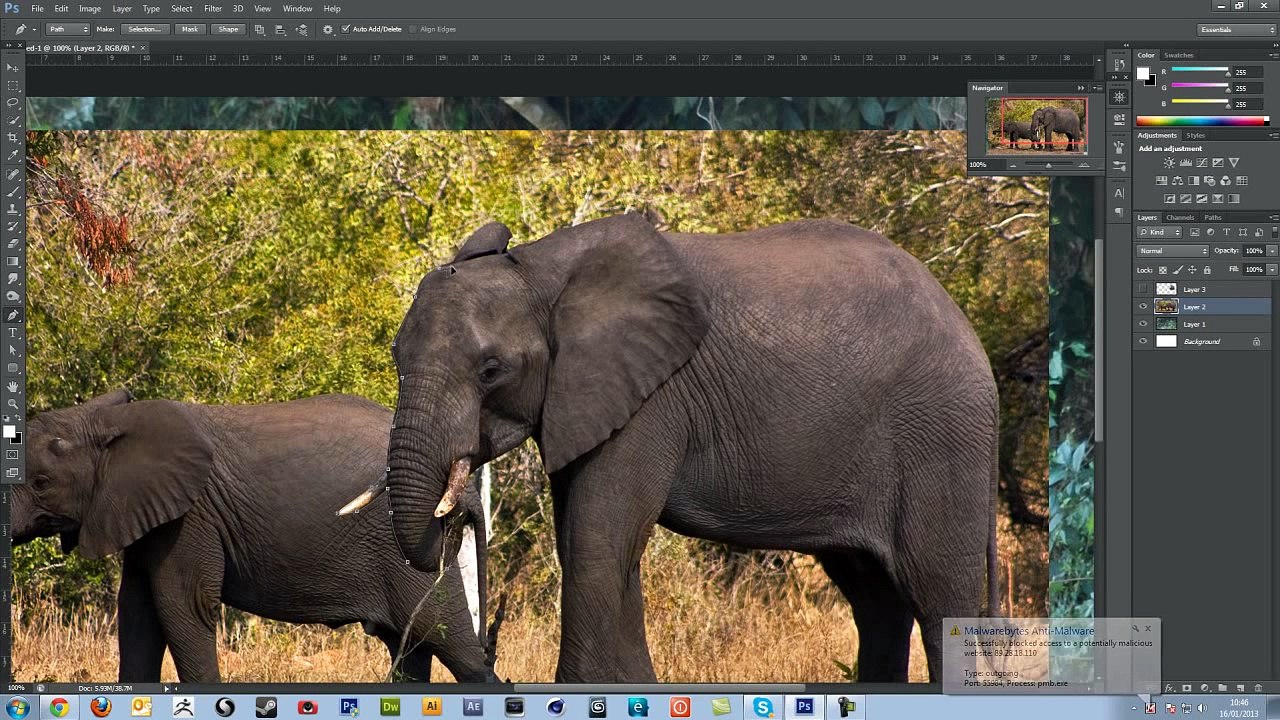Click the Selection... button
This screenshot has width=1280, height=720.
[145, 29]
